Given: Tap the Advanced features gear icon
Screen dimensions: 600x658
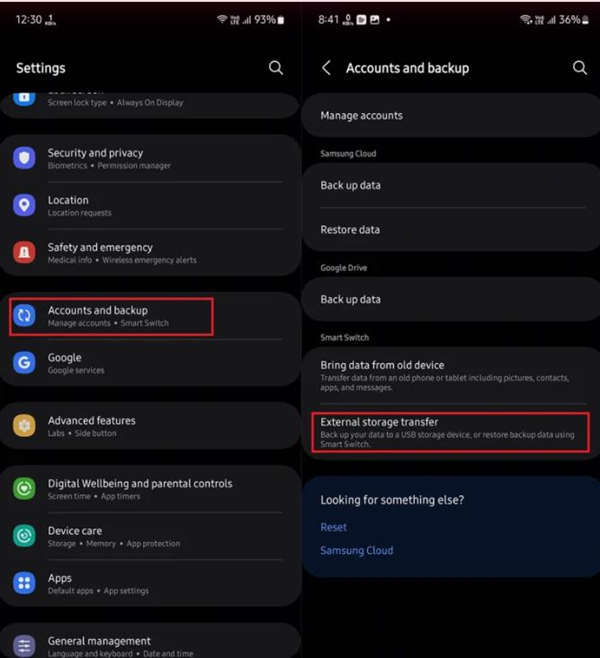Looking at the screenshot, I should [24, 426].
